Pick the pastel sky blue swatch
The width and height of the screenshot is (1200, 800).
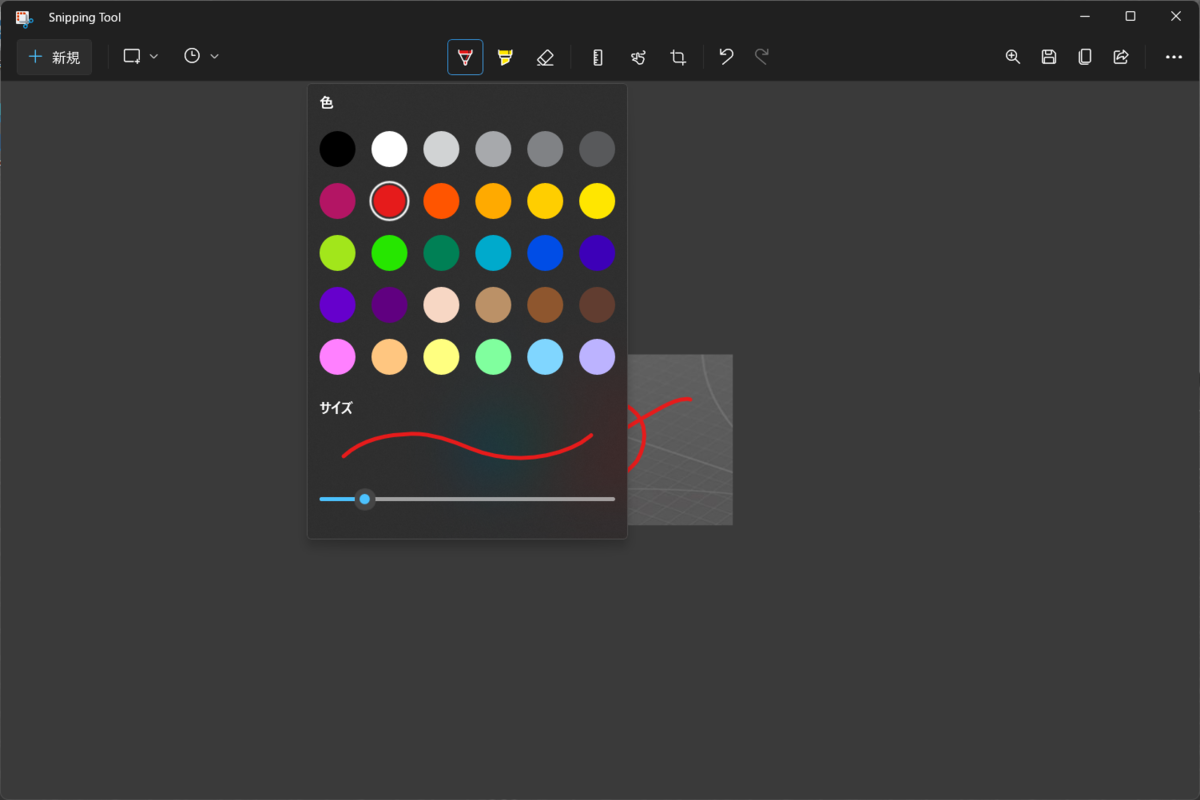(545, 357)
